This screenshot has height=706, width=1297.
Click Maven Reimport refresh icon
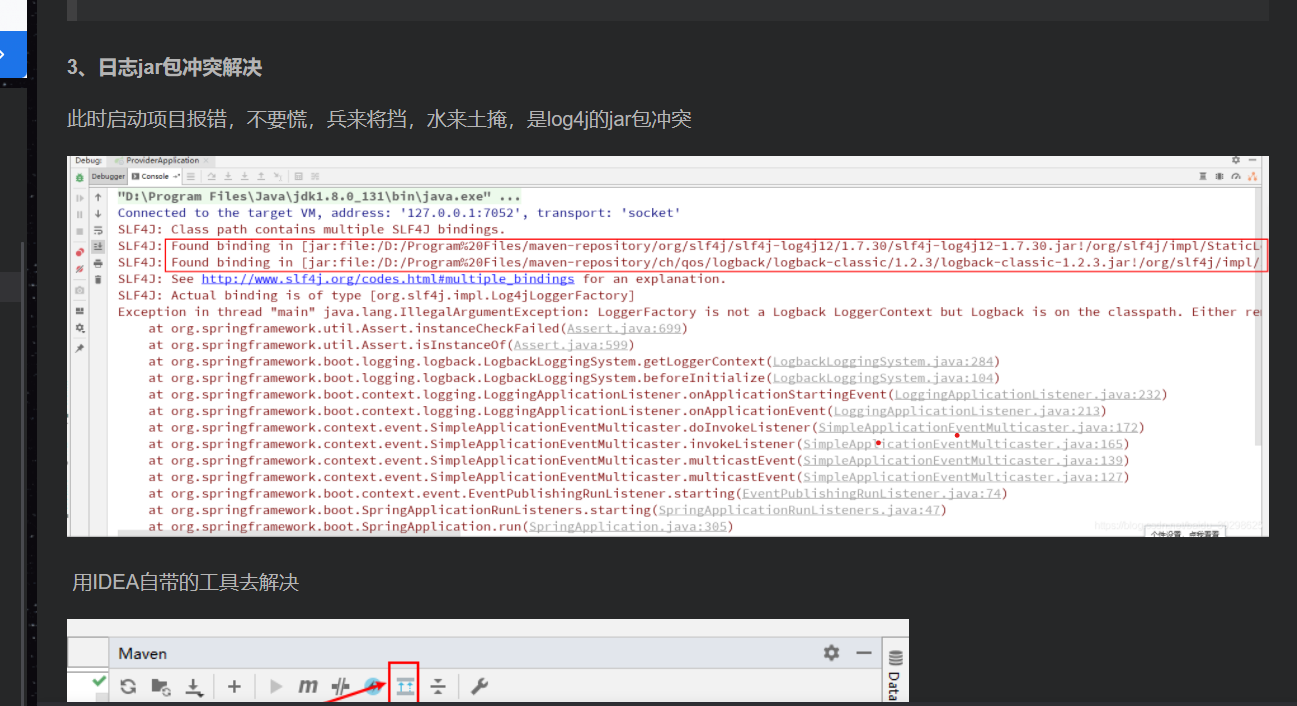128,686
